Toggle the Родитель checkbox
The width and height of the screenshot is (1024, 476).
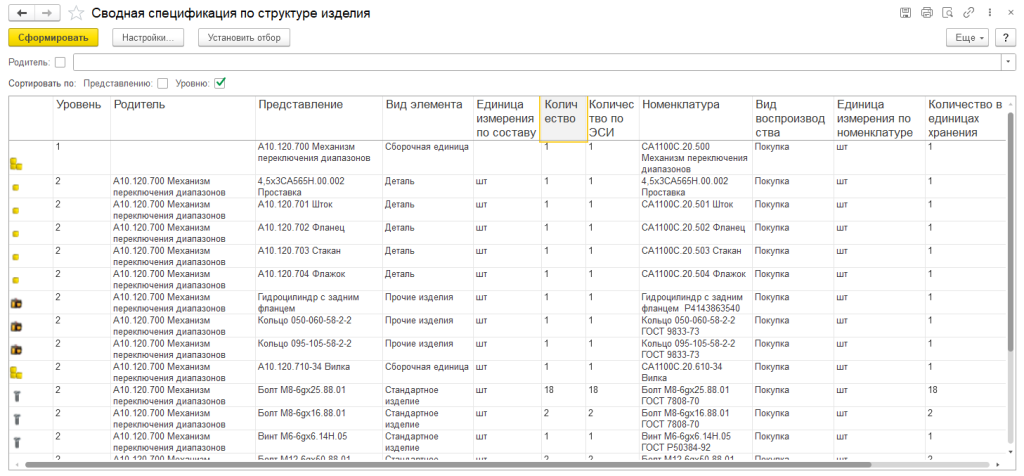point(60,62)
